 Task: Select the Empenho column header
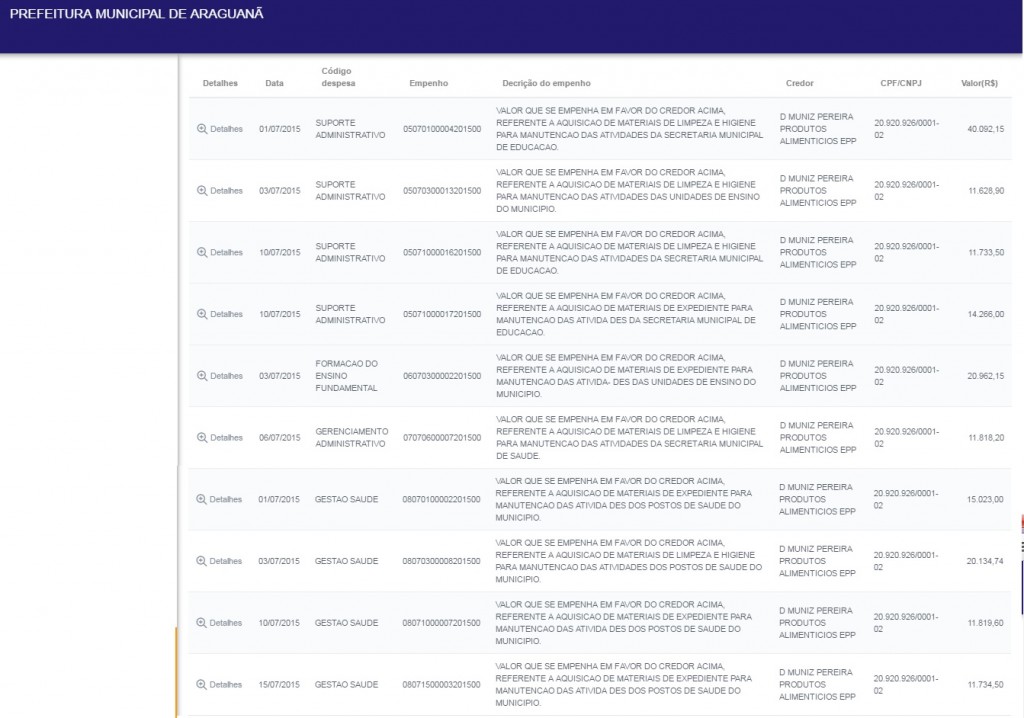(x=429, y=83)
